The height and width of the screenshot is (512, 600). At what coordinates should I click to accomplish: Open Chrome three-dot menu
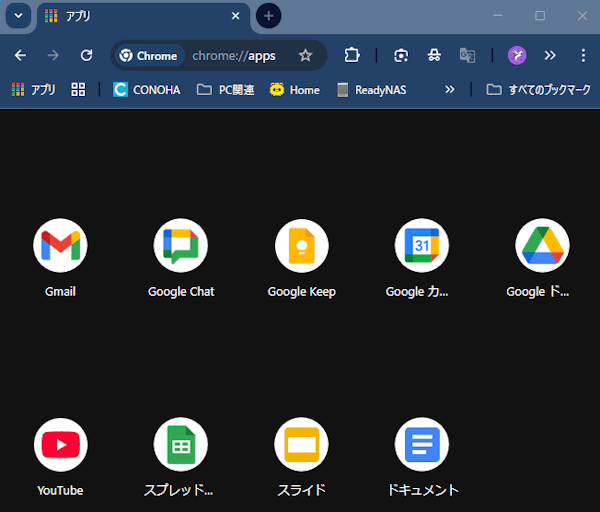tap(583, 55)
